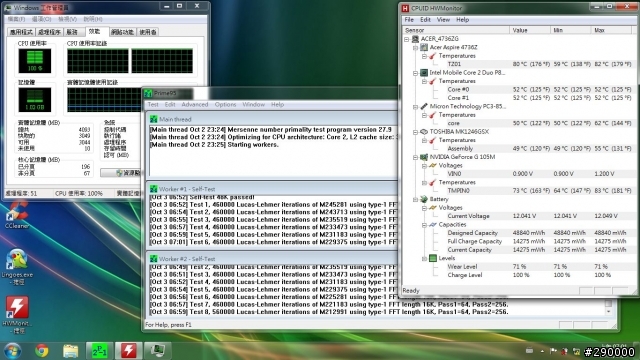The width and height of the screenshot is (640, 360).
Task: Sort by Value column header
Action: (x=529, y=30)
